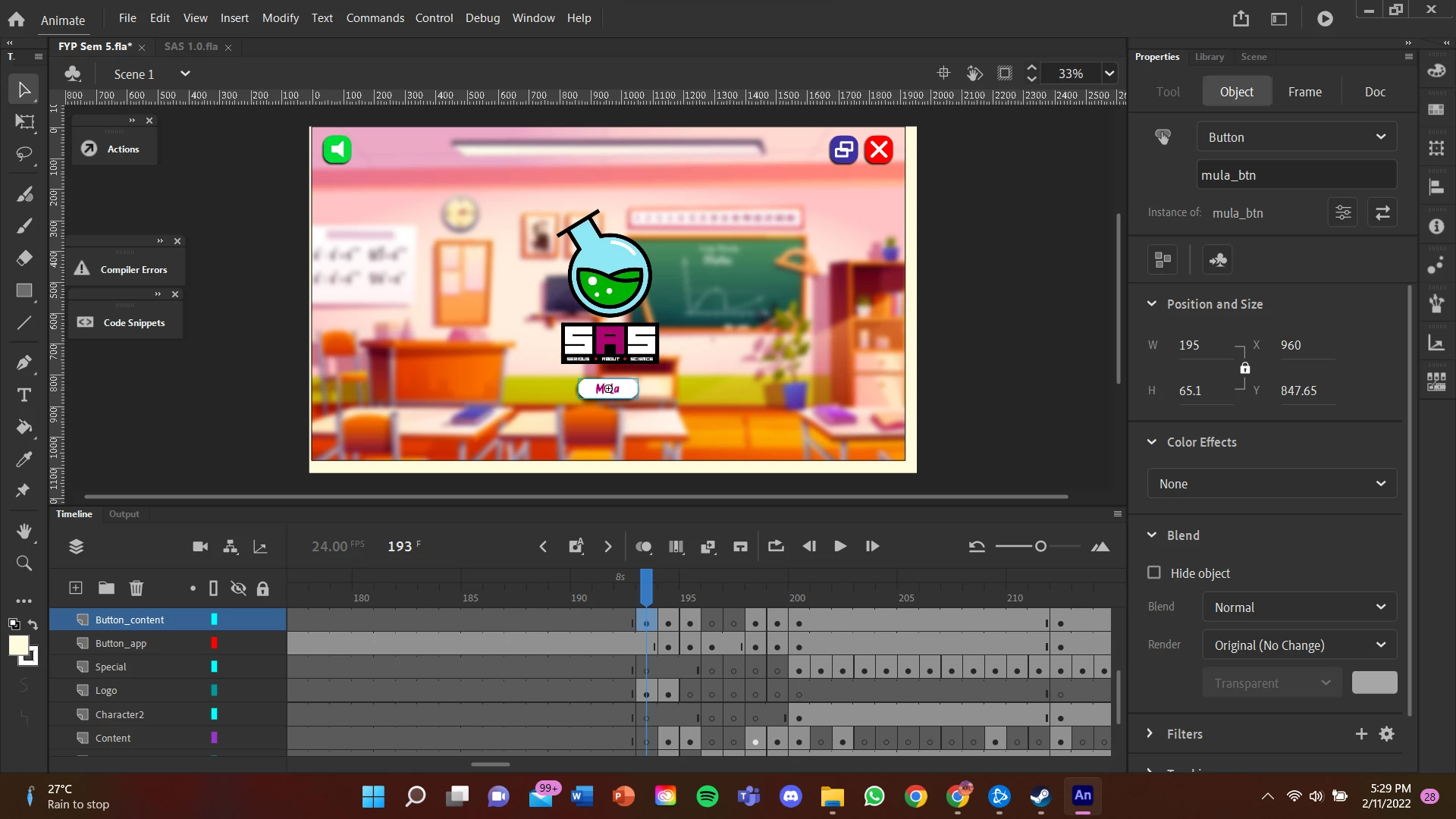Open the Modify menu
This screenshot has width=1456, height=819.
click(280, 18)
